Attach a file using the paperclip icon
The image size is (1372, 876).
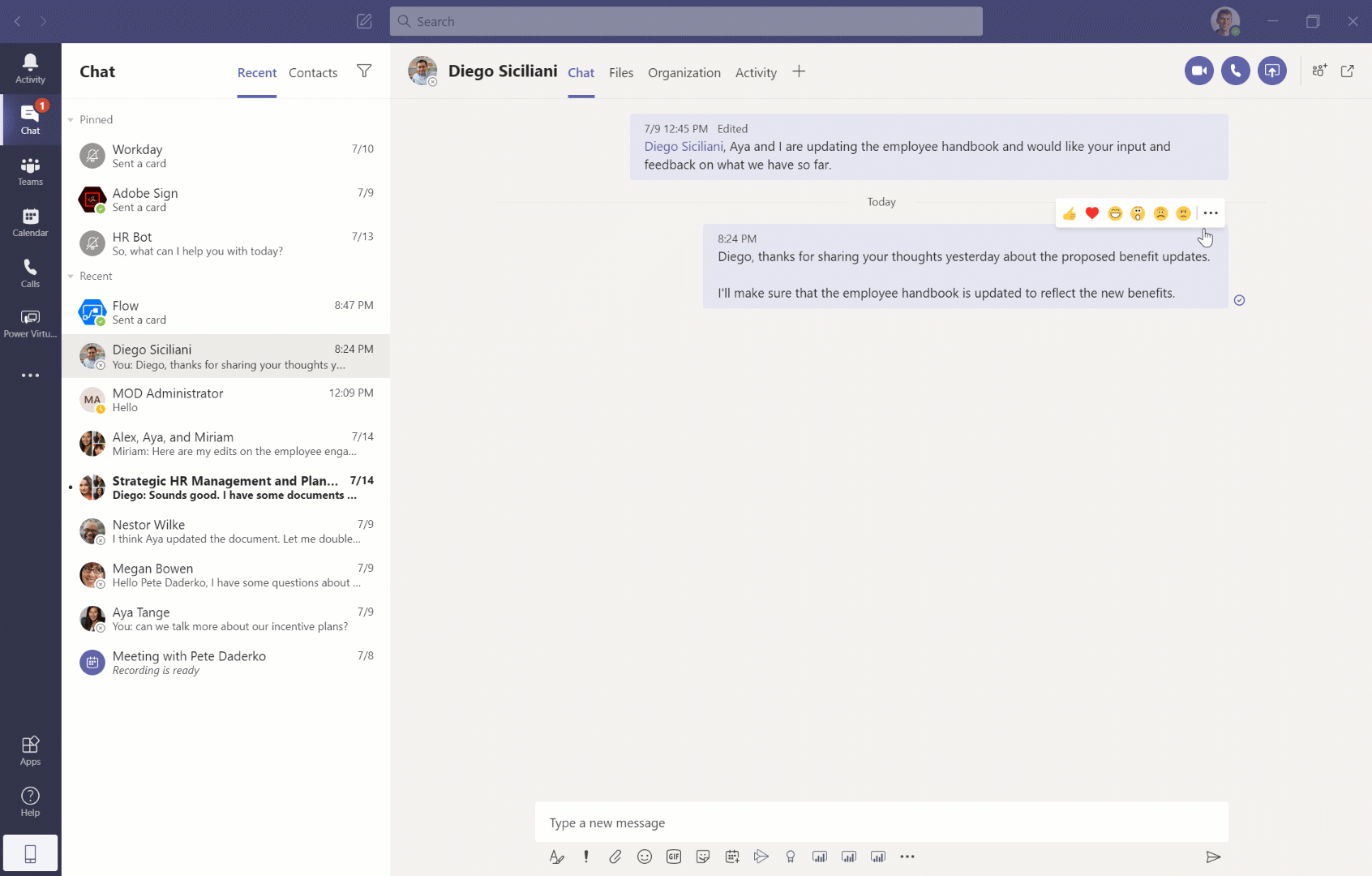pyautogui.click(x=615, y=857)
